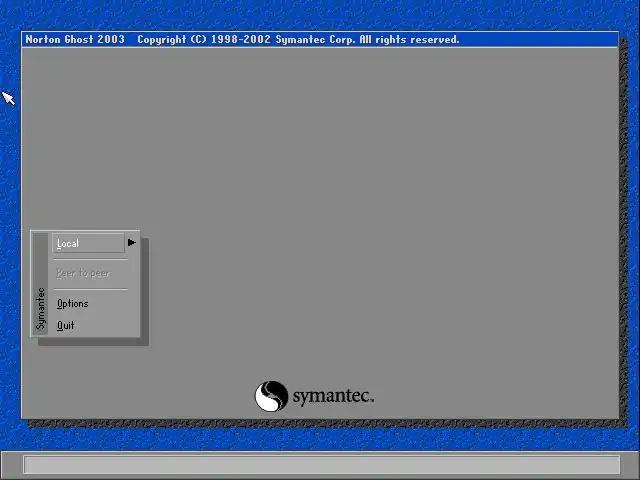This screenshot has width=640, height=480.
Task: Click the Symantec Corp copyright text
Action: tap(298, 40)
